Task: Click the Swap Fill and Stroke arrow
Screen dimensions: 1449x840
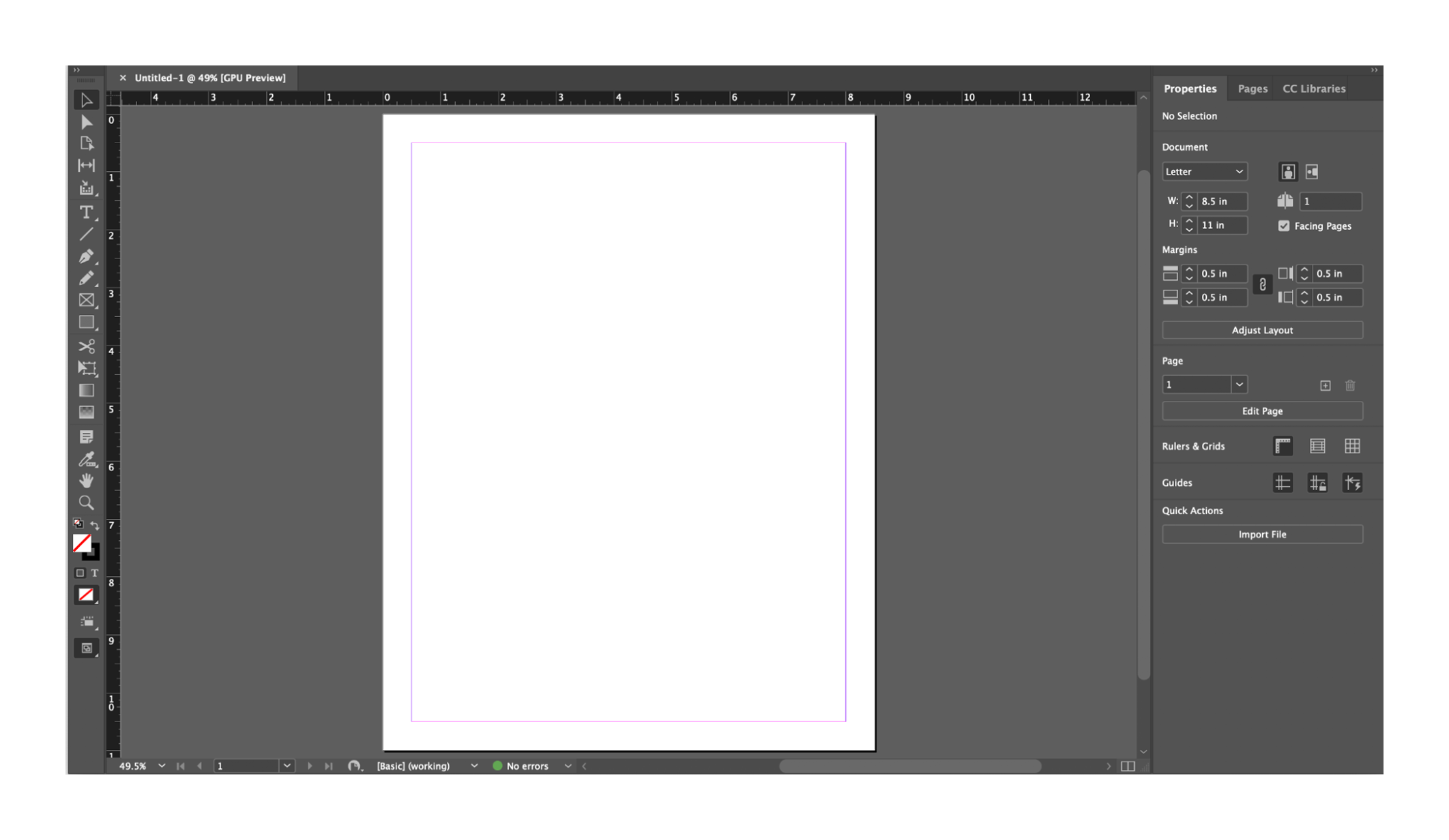Action: [x=95, y=524]
